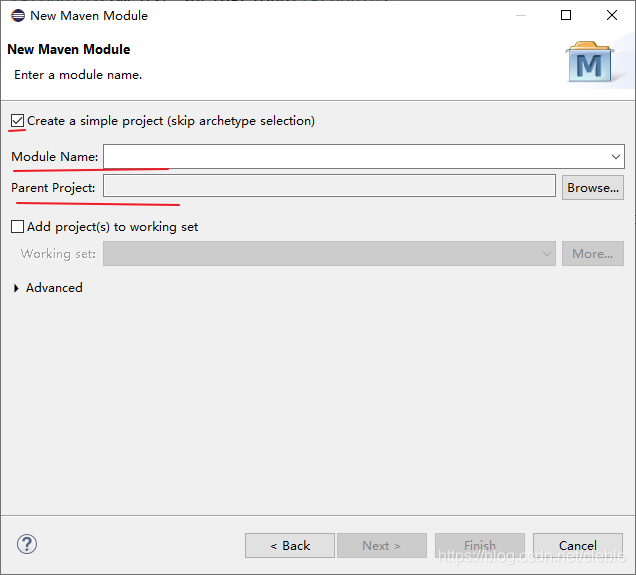Click the Maven module wizard banner icon
The image size is (636, 575).
coord(590,62)
